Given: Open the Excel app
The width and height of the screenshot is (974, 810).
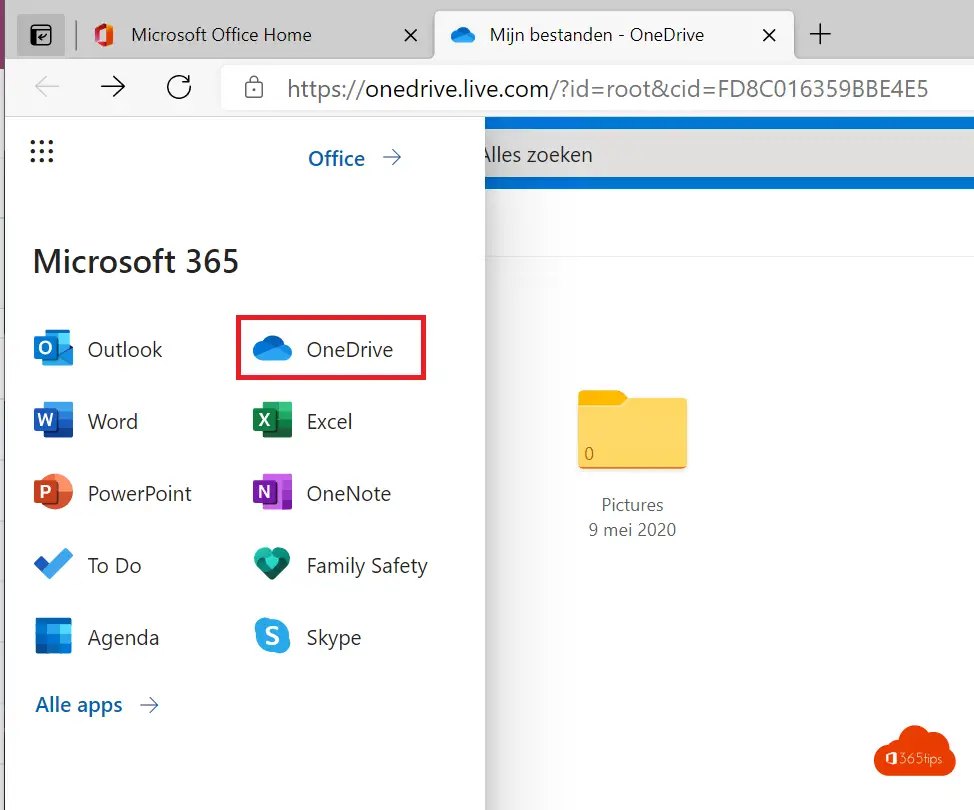Looking at the screenshot, I should pos(303,421).
